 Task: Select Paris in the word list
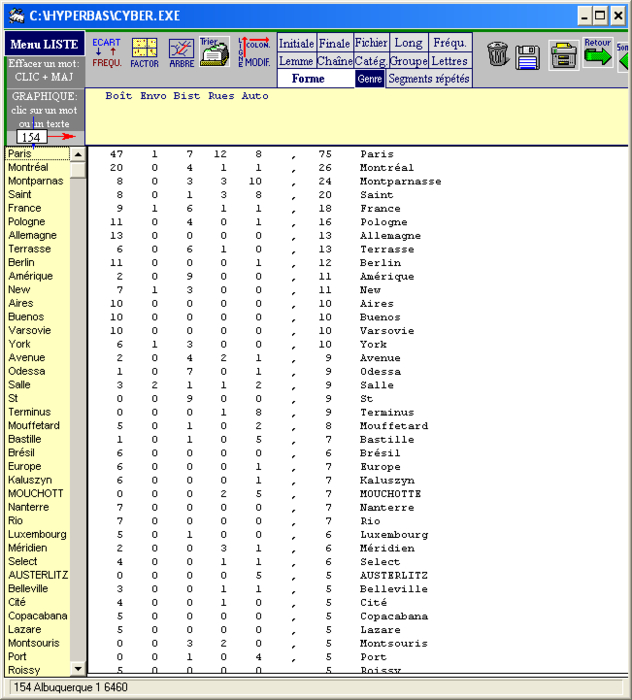(x=38, y=154)
